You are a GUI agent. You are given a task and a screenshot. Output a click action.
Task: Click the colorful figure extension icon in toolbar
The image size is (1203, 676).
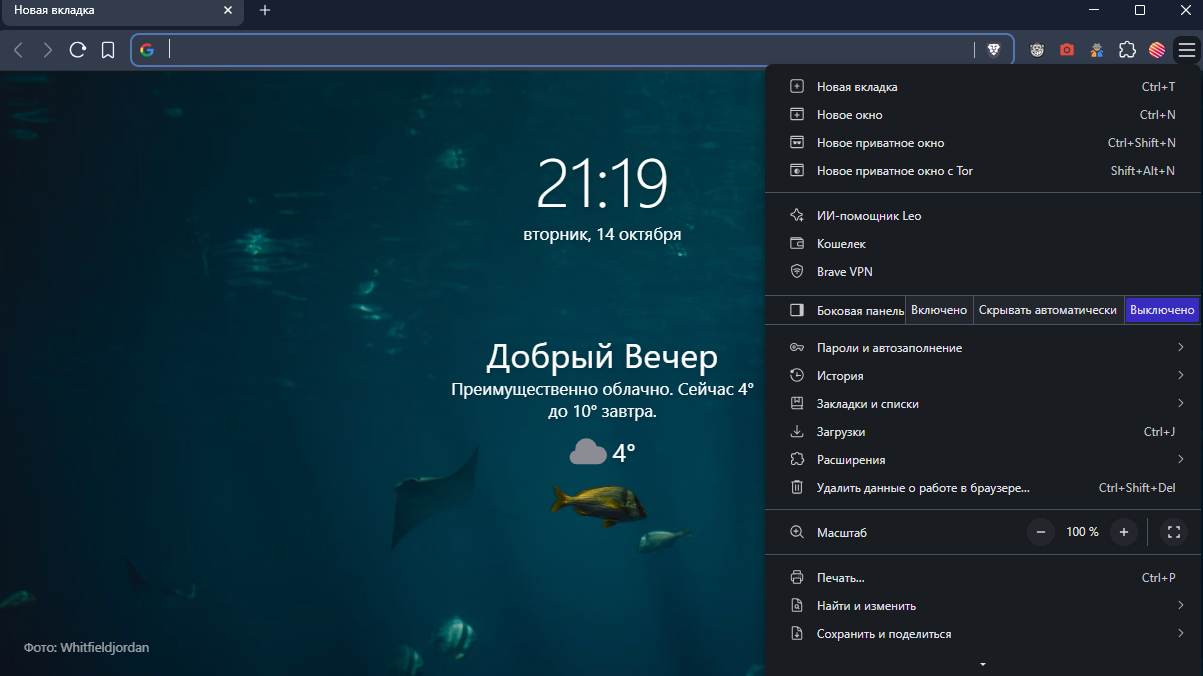[x=1097, y=50]
